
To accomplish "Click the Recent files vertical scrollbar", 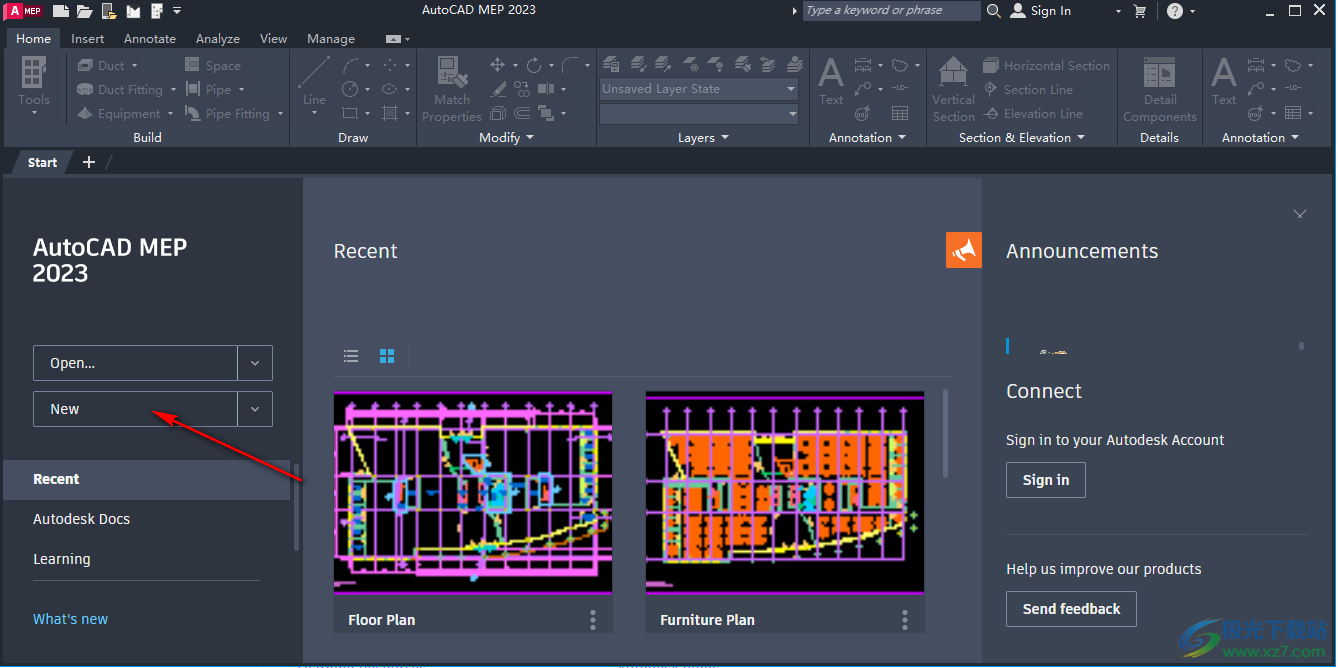I will pos(946,434).
